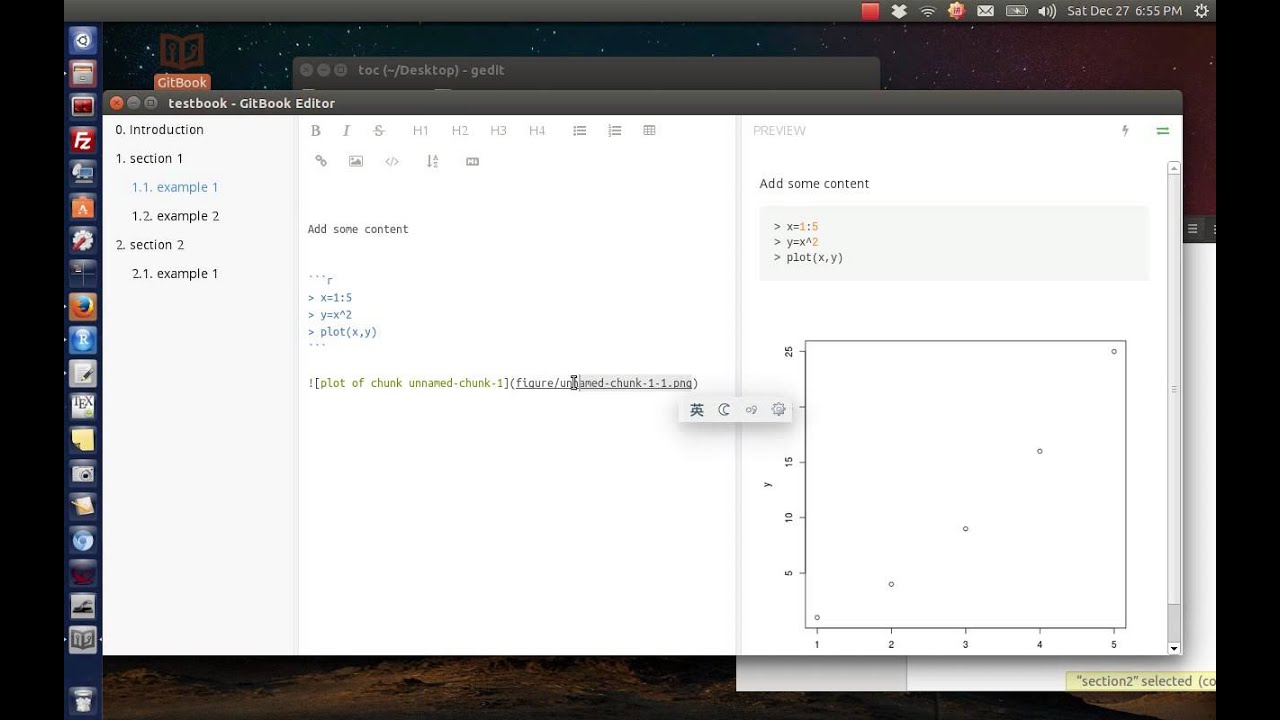Click the PREVIEW panel label
The image size is (1280, 720).
(x=779, y=131)
